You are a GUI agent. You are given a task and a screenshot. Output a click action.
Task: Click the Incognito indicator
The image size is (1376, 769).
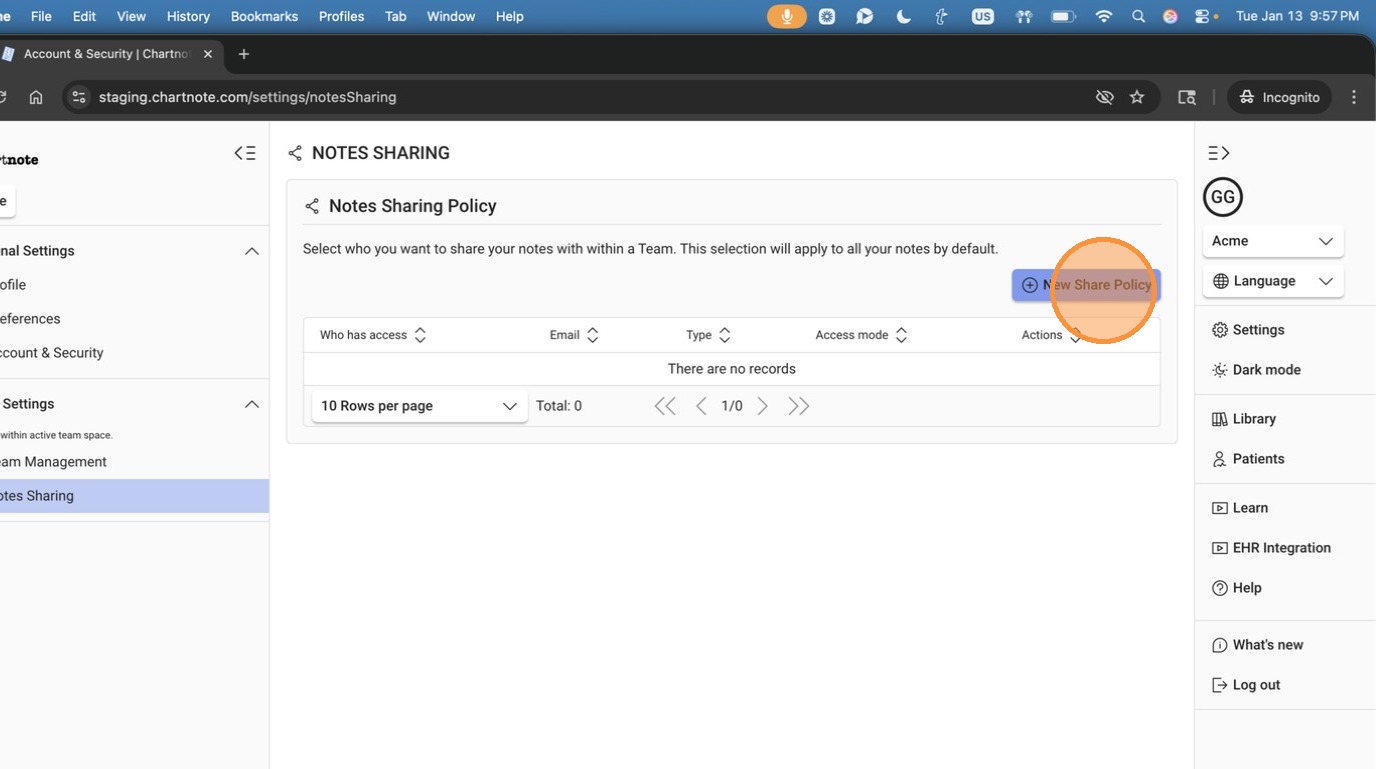1279,97
